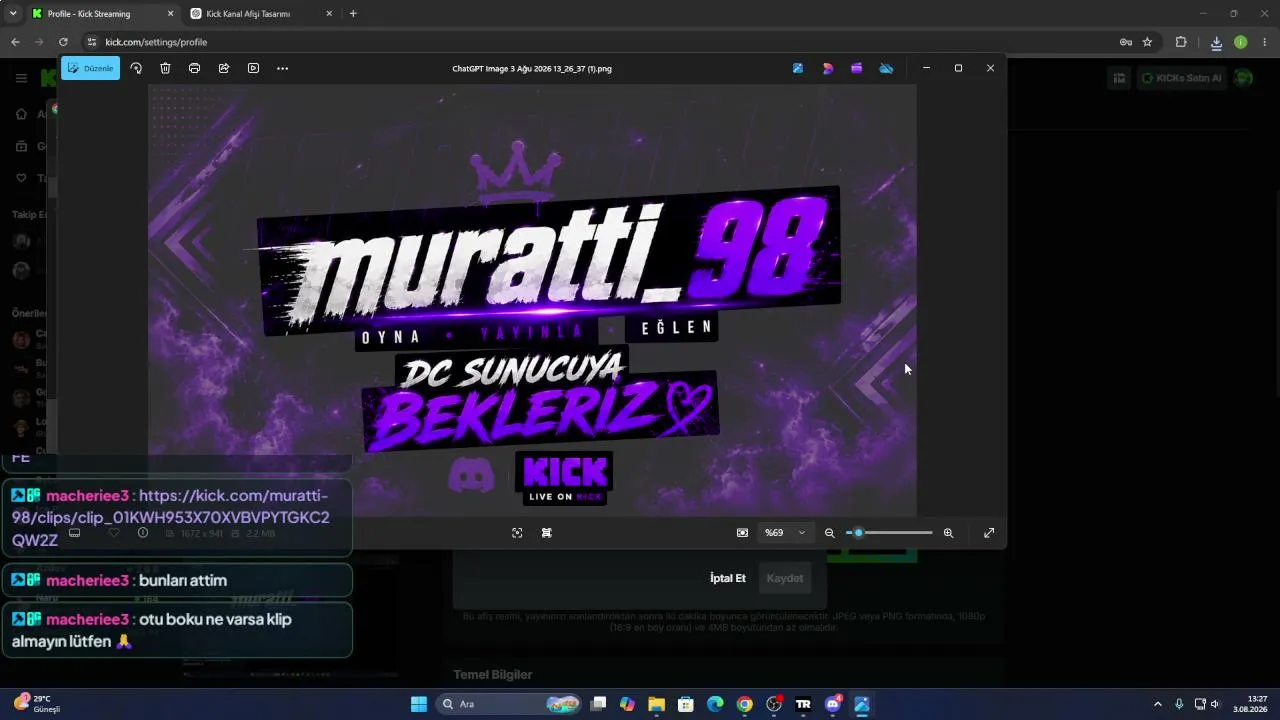The height and width of the screenshot is (720, 1280).
Task: Click the actual-size icon in Photos bottom bar
Action: [547, 533]
